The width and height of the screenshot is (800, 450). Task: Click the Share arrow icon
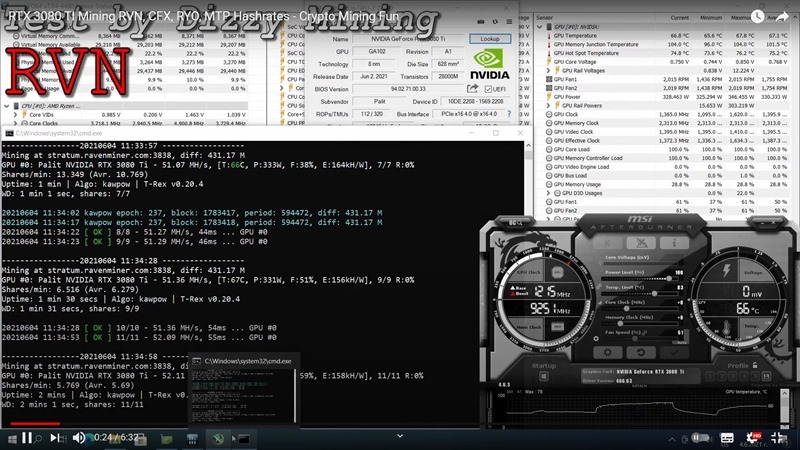(782, 17)
